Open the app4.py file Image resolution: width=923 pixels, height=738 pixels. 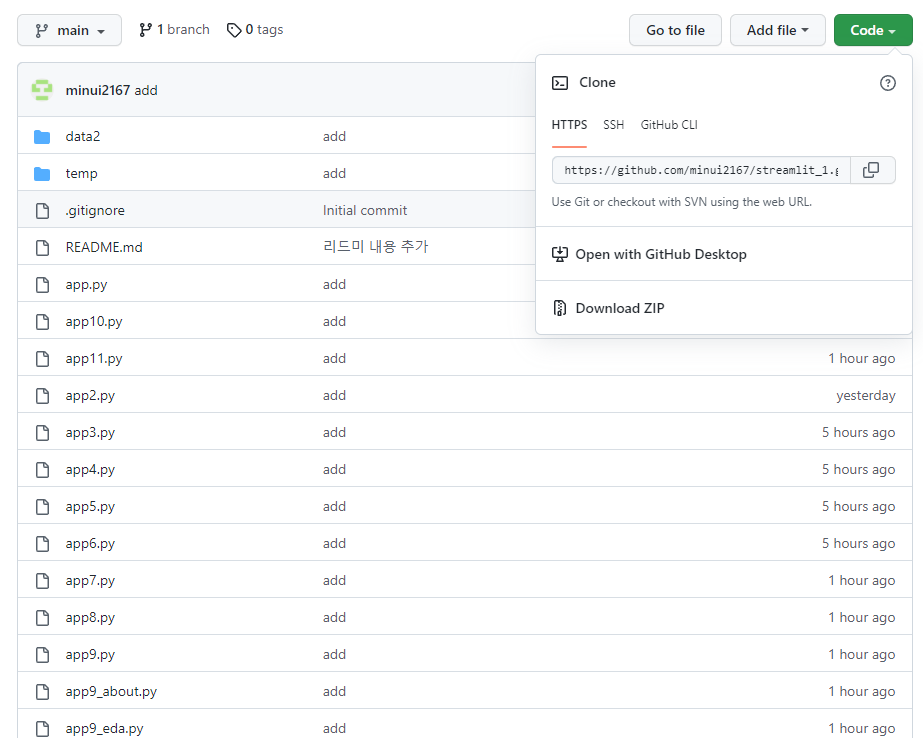coord(90,470)
